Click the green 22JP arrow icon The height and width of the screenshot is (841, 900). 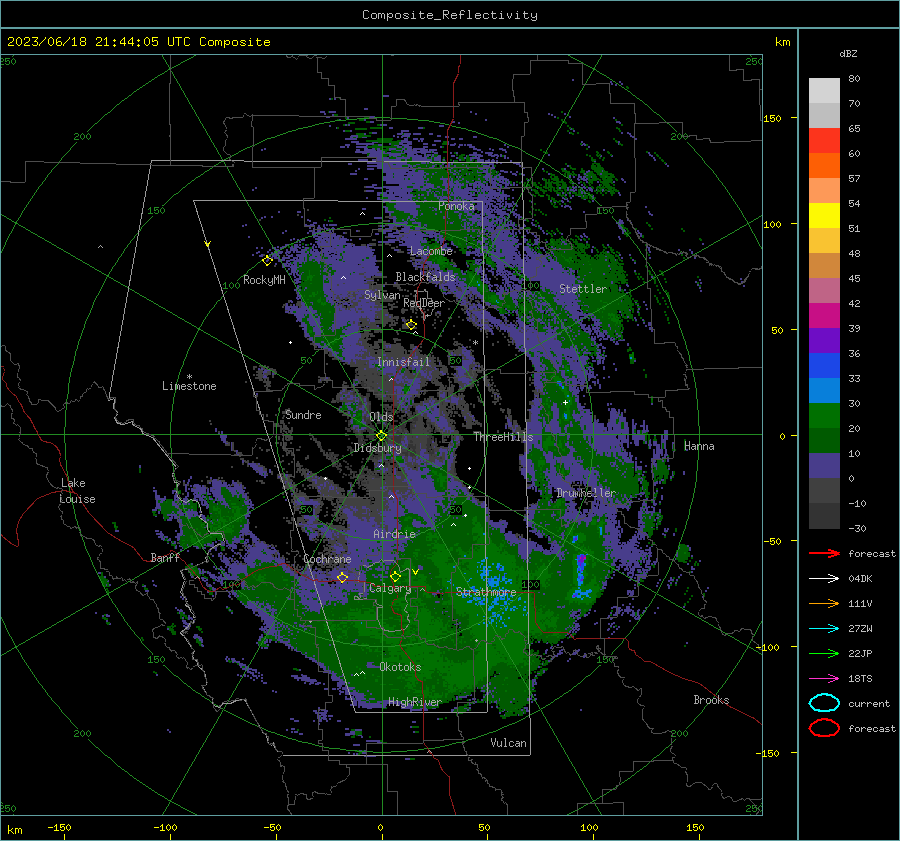point(824,653)
